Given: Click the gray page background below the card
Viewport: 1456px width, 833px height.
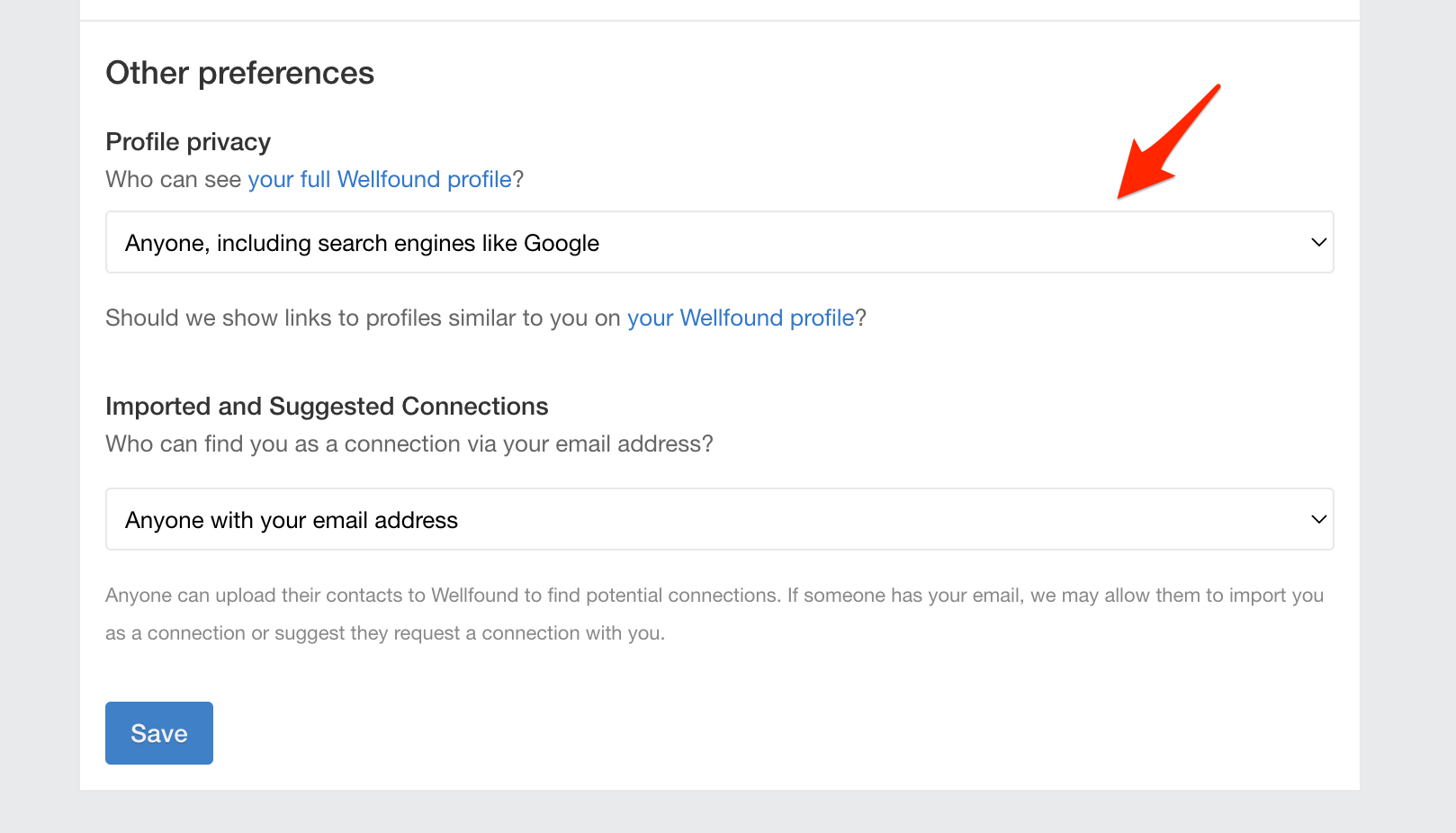Looking at the screenshot, I should (x=720, y=812).
